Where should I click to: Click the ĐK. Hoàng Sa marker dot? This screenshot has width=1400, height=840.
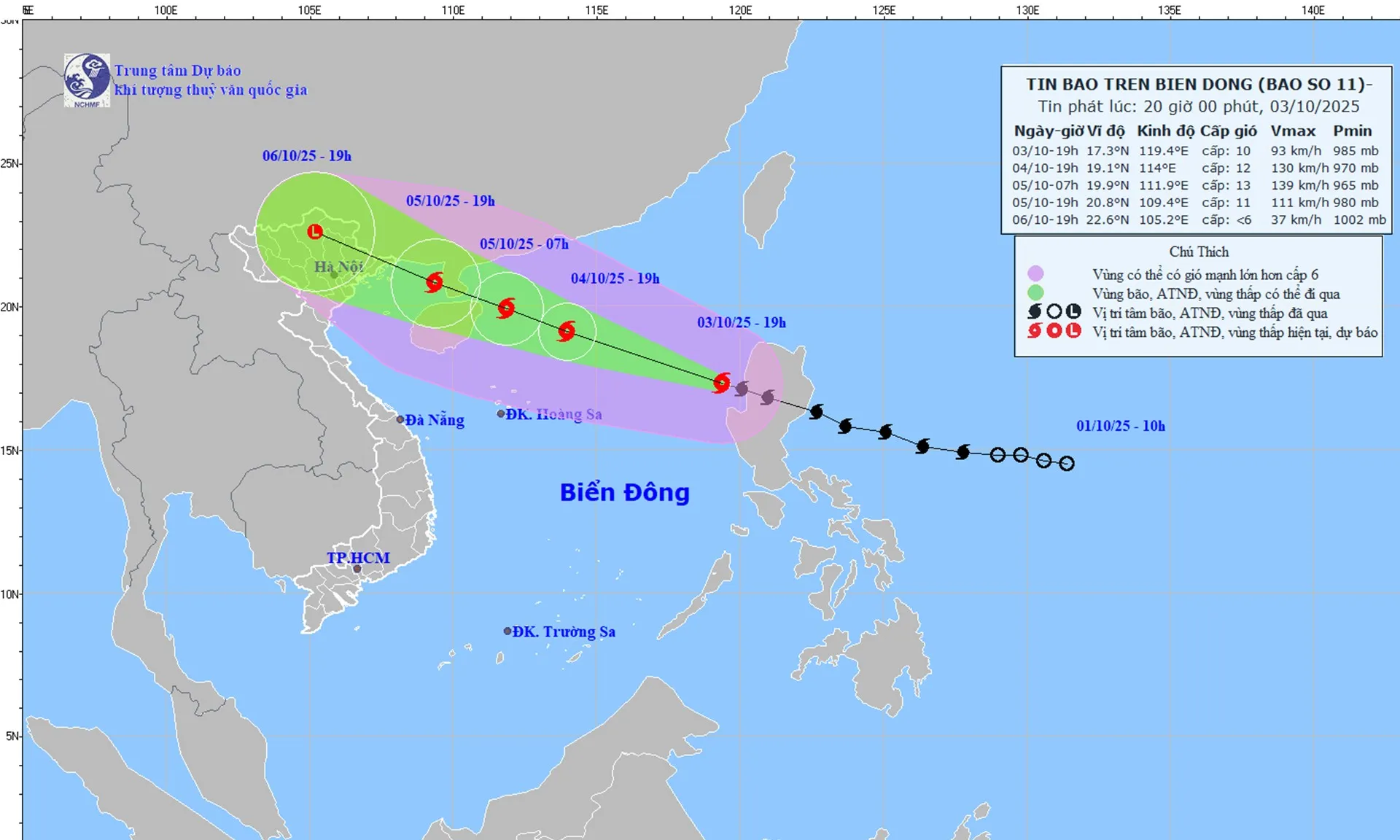[x=501, y=414]
